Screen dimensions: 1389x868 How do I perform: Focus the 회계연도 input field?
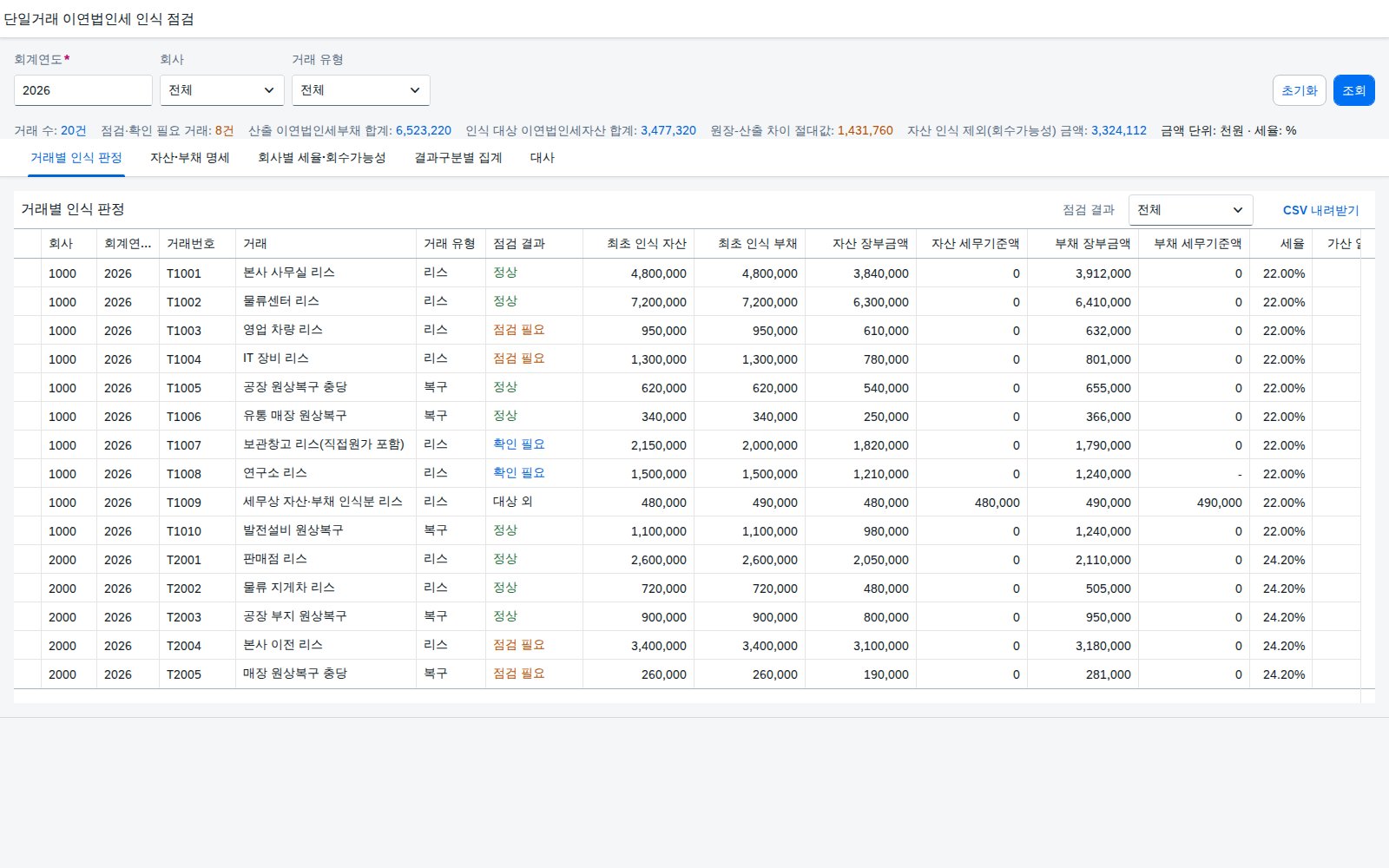coord(83,90)
